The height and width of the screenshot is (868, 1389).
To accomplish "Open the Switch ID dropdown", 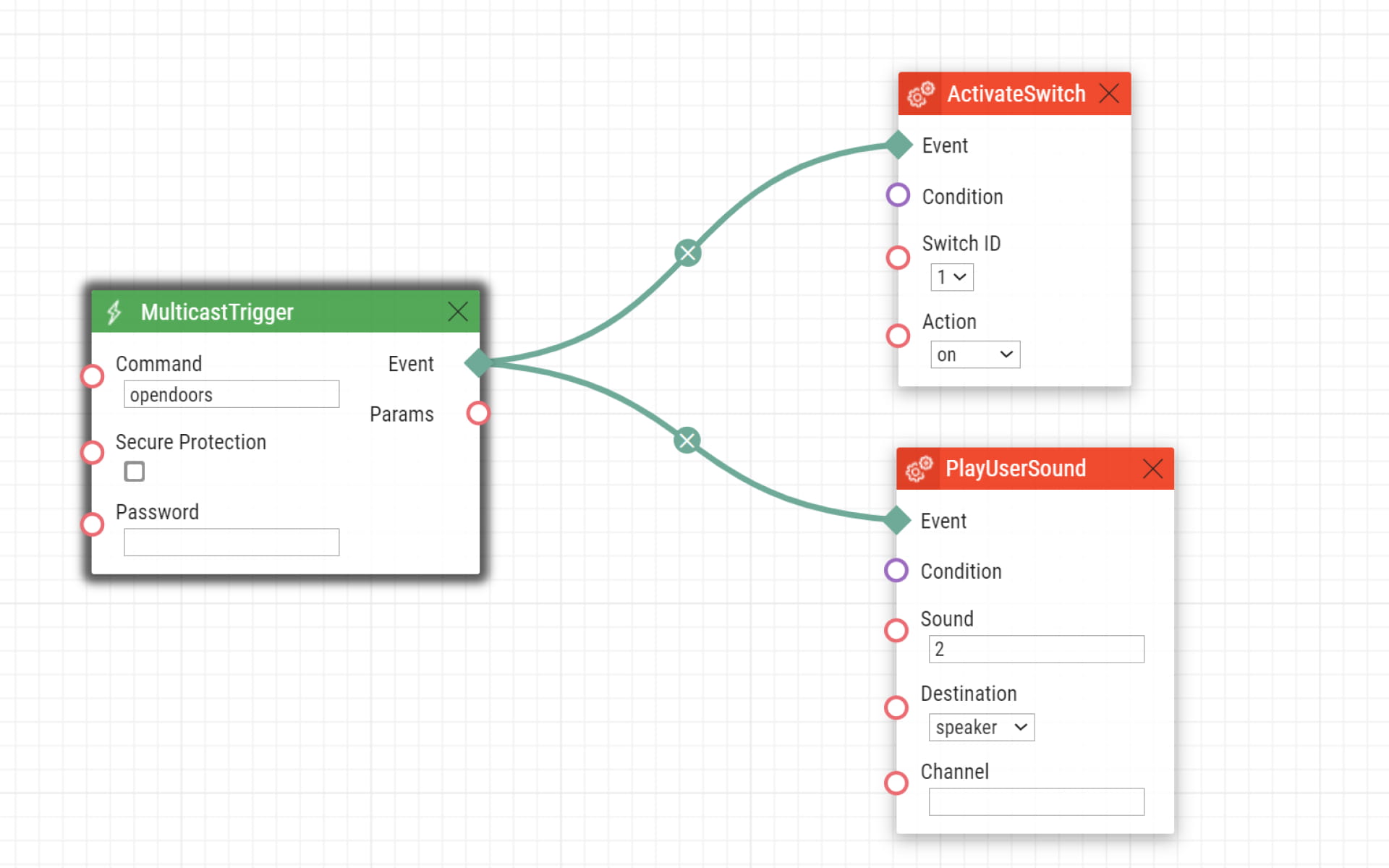I will coord(952,277).
